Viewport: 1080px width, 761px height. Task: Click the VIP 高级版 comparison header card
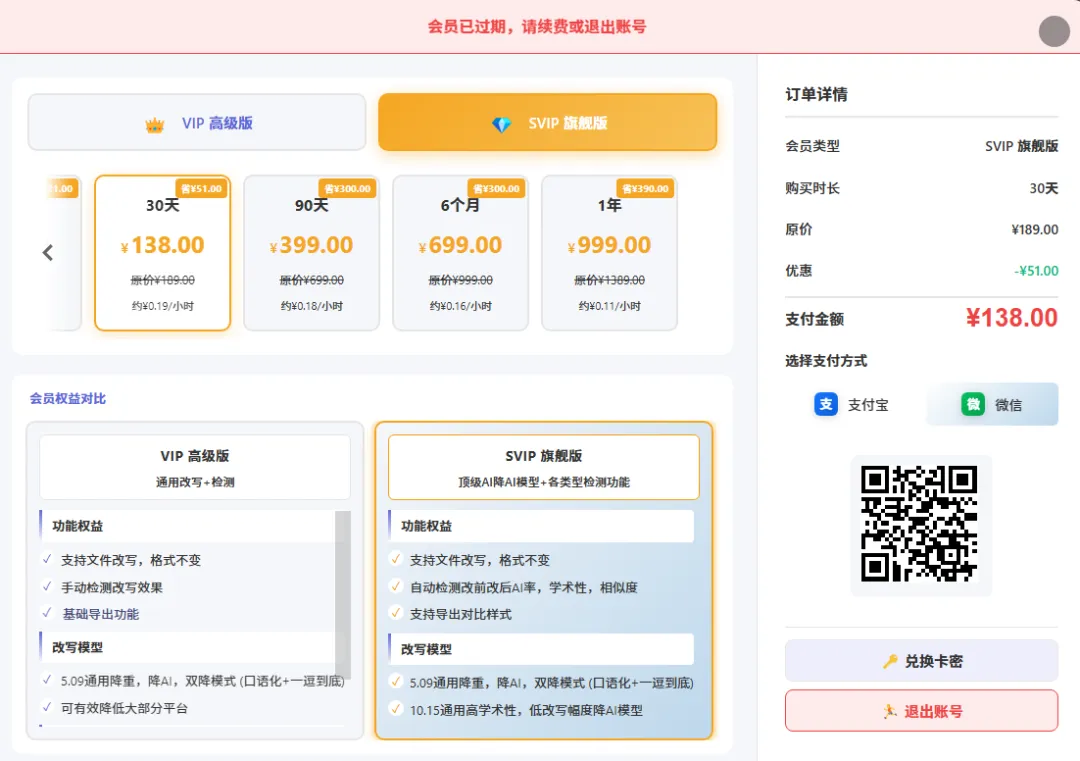195,467
